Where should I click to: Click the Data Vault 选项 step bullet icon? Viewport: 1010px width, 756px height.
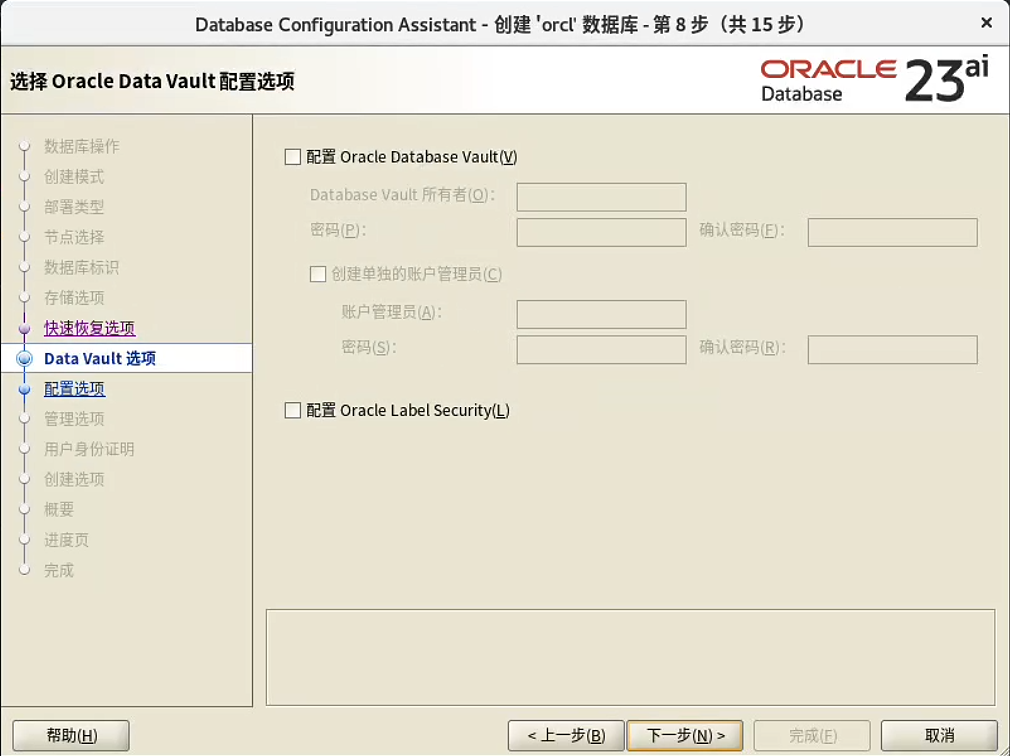(25, 359)
